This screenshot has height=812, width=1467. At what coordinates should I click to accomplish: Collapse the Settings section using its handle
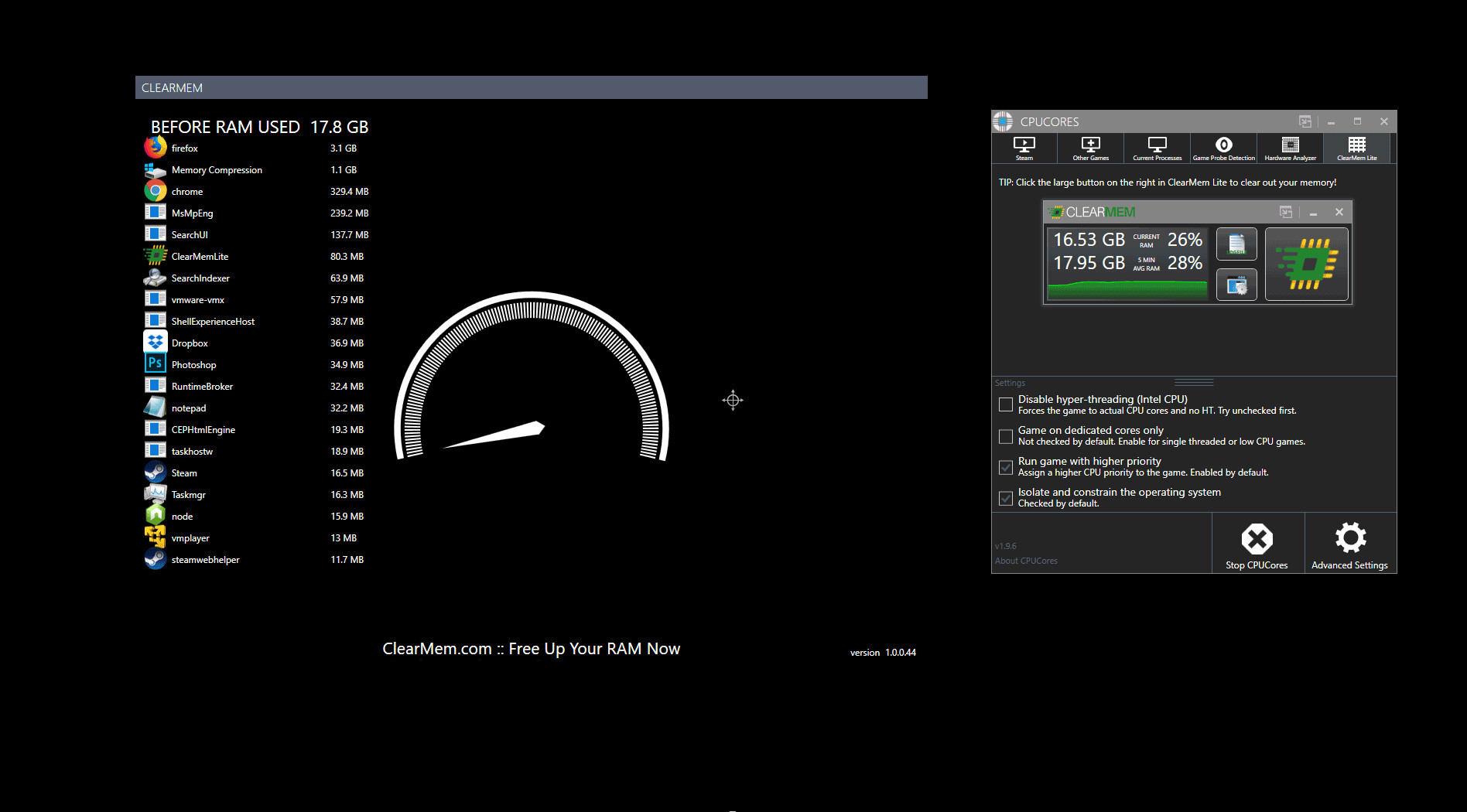point(1192,380)
